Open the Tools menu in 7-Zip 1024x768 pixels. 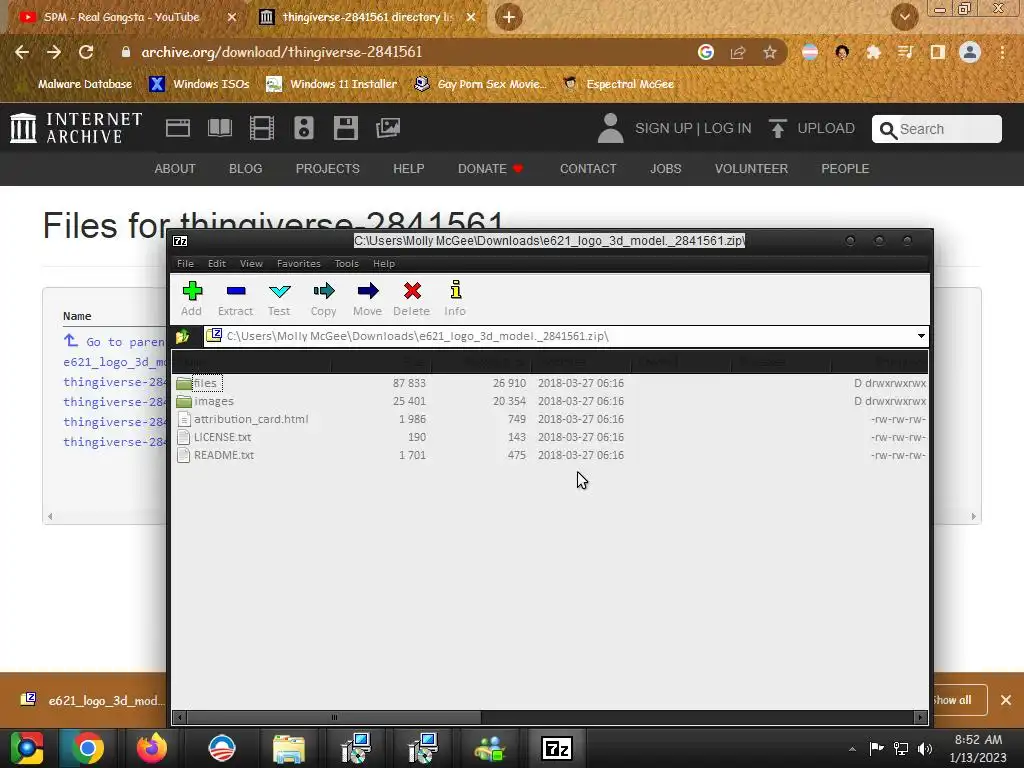tap(346, 264)
